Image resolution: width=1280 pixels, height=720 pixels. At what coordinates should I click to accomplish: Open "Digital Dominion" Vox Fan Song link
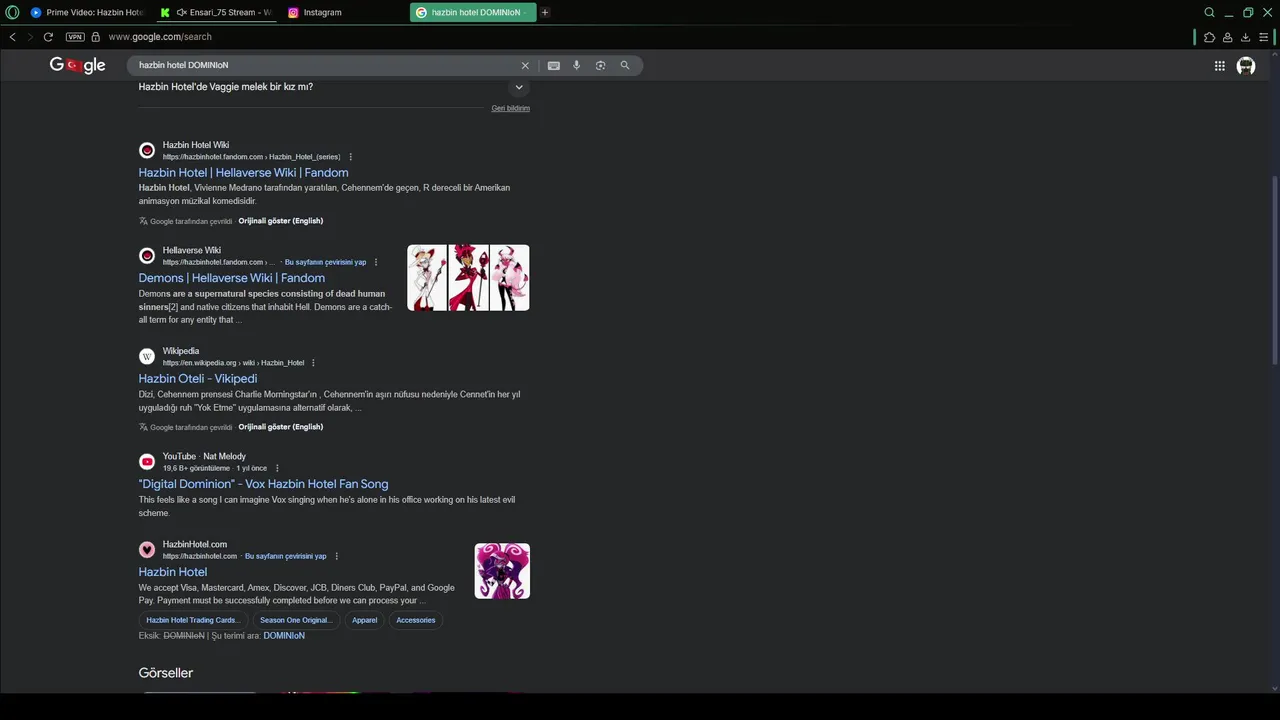tap(263, 484)
